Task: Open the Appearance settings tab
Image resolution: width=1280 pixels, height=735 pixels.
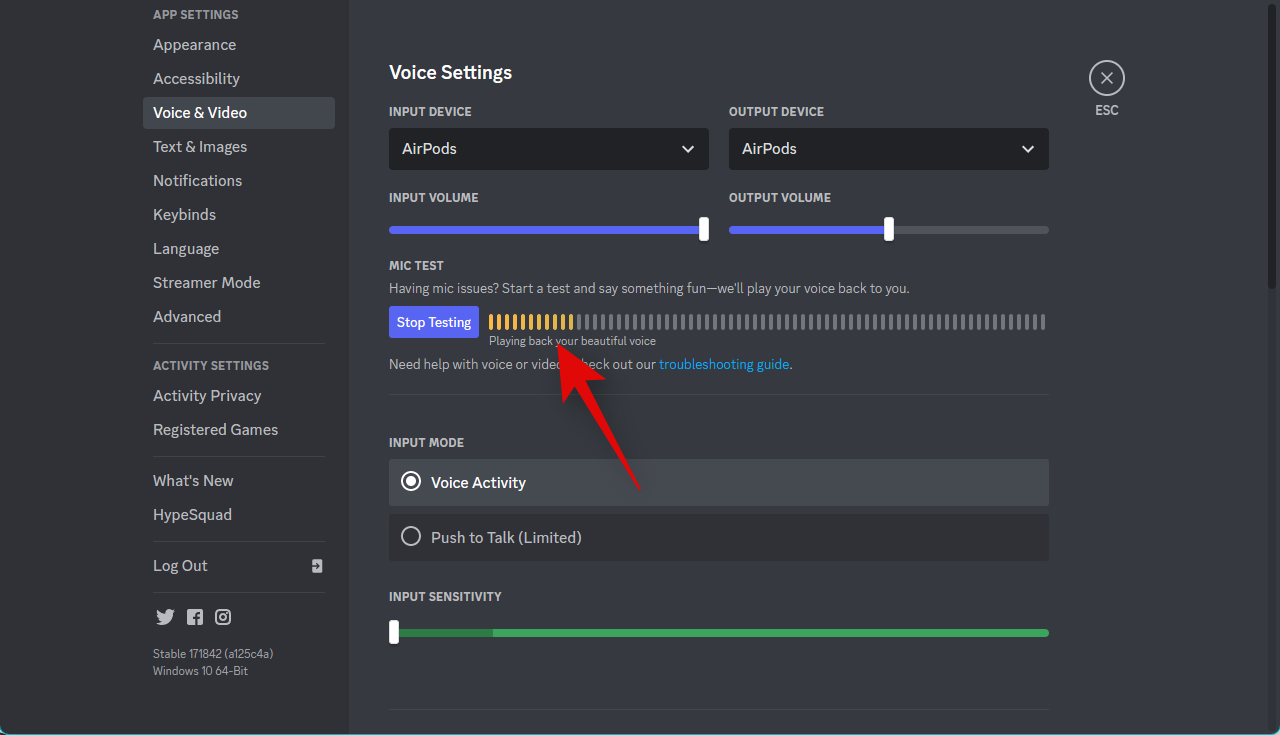Action: tap(195, 45)
